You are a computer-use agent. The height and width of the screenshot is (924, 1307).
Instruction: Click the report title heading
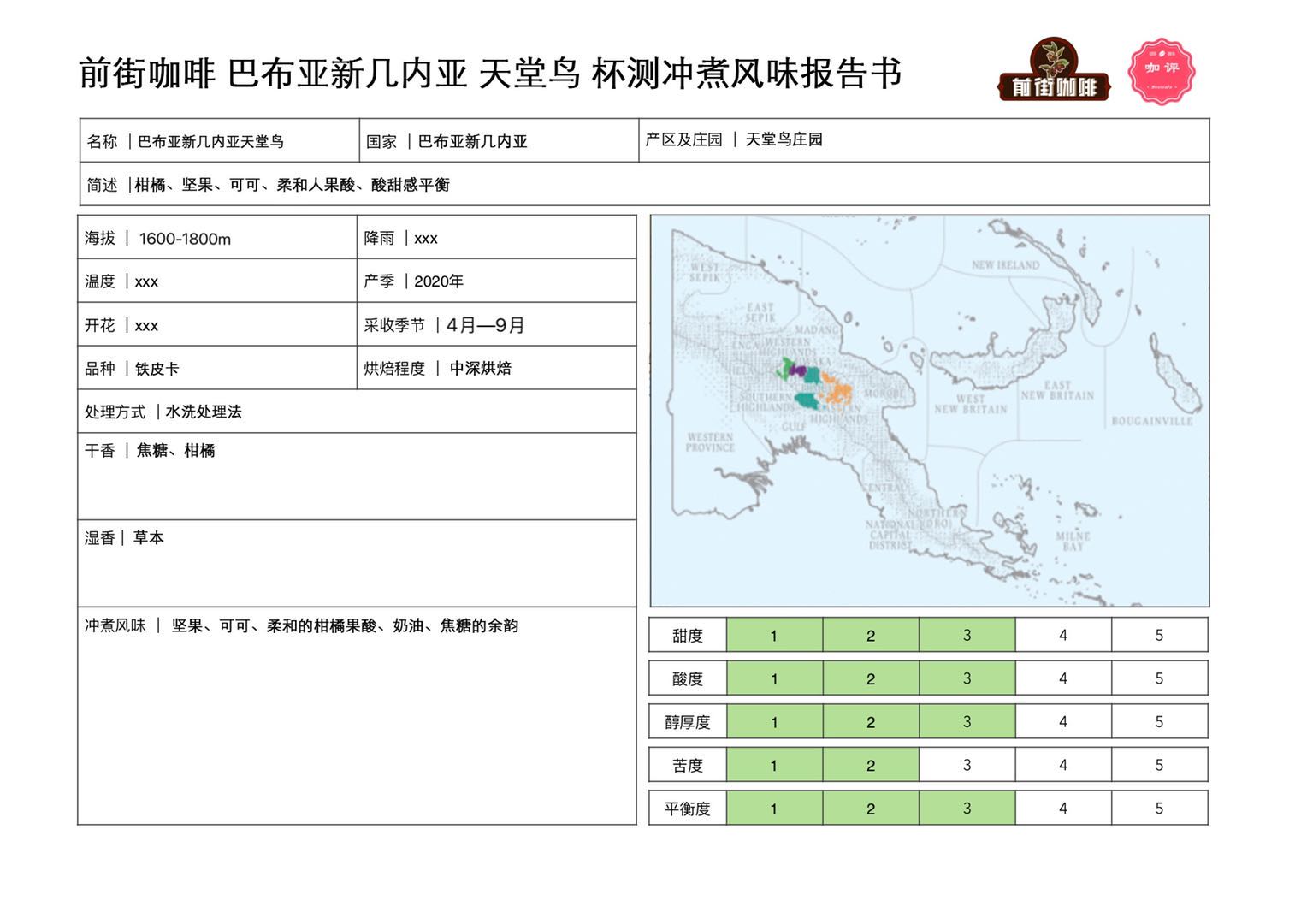point(490,74)
